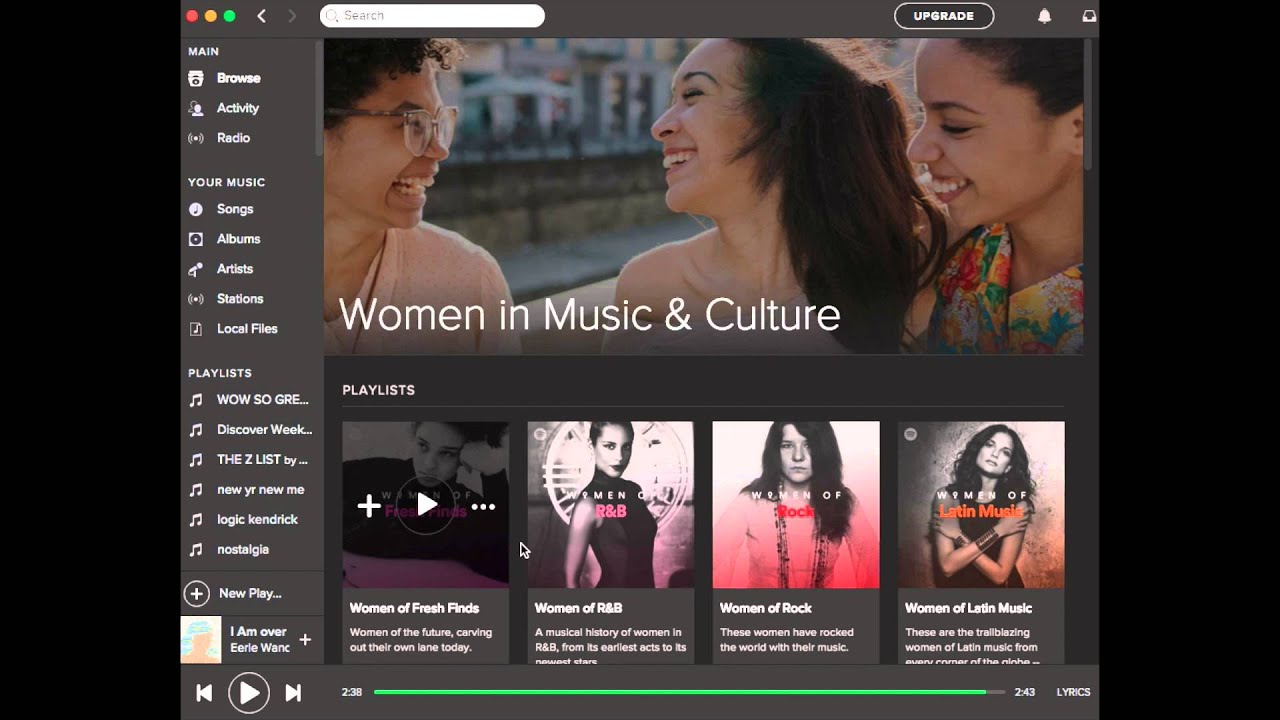
Task: Click the now playing album art thumbnail
Action: pos(200,640)
